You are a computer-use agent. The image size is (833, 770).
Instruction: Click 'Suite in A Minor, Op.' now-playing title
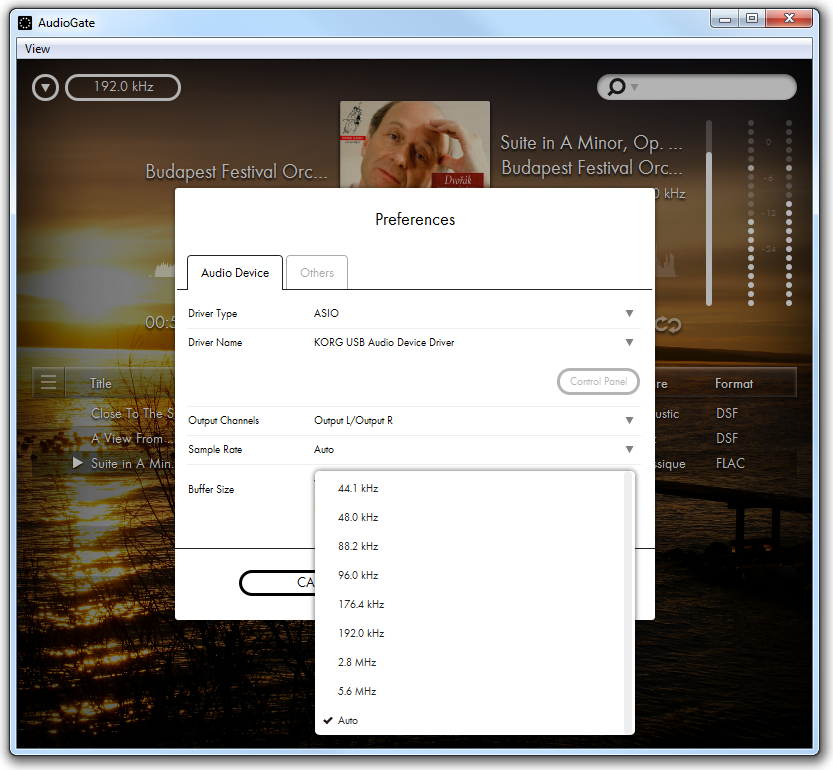[x=591, y=142]
